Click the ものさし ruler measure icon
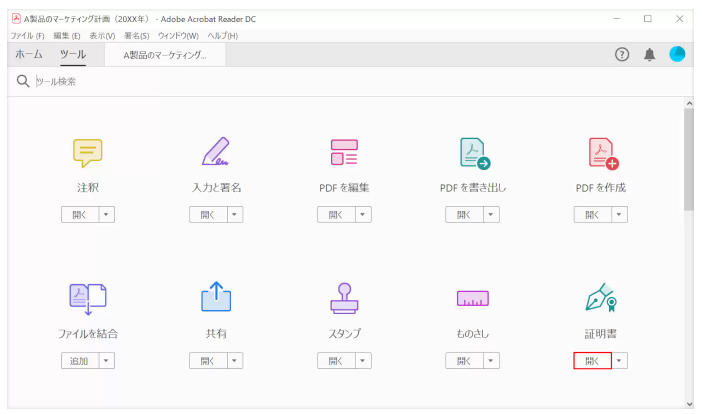 473,298
